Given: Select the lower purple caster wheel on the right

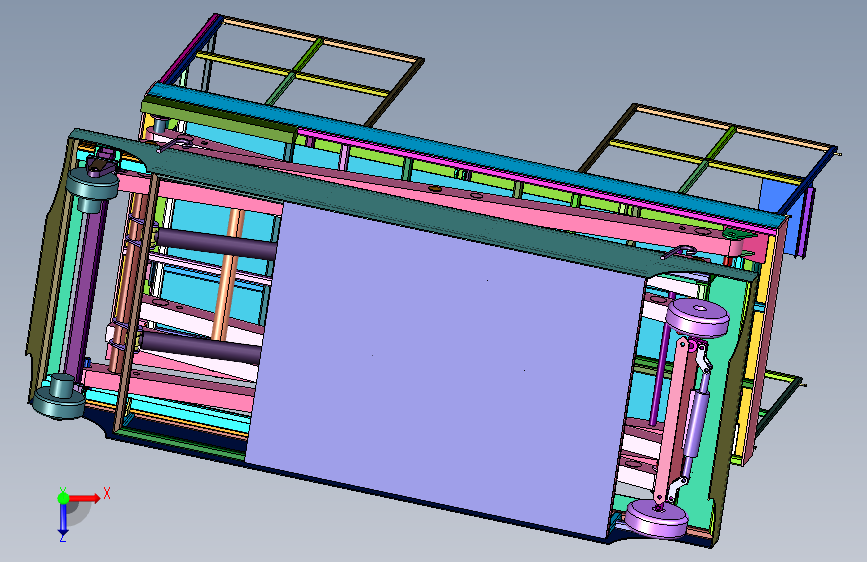Looking at the screenshot, I should click(656, 518).
